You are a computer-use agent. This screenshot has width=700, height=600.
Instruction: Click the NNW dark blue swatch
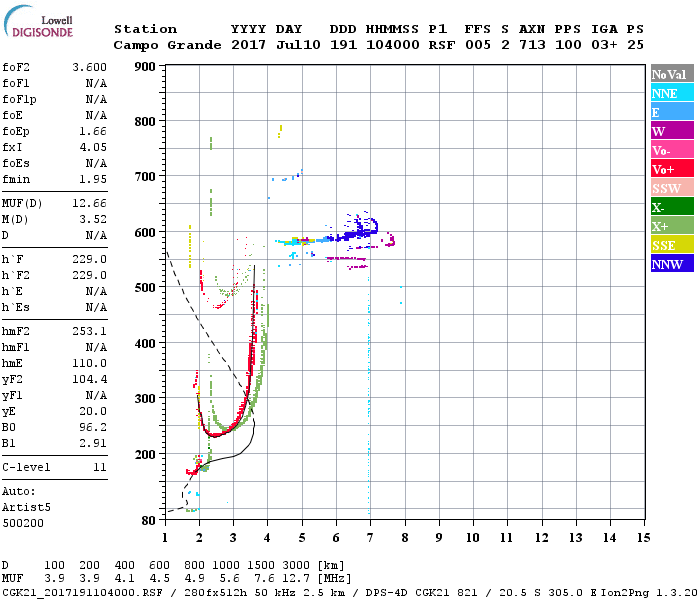click(672, 263)
